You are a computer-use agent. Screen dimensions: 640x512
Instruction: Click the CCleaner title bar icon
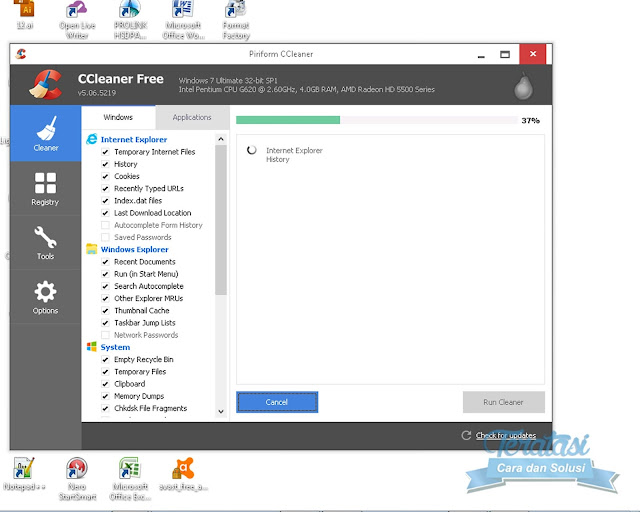tap(21, 54)
